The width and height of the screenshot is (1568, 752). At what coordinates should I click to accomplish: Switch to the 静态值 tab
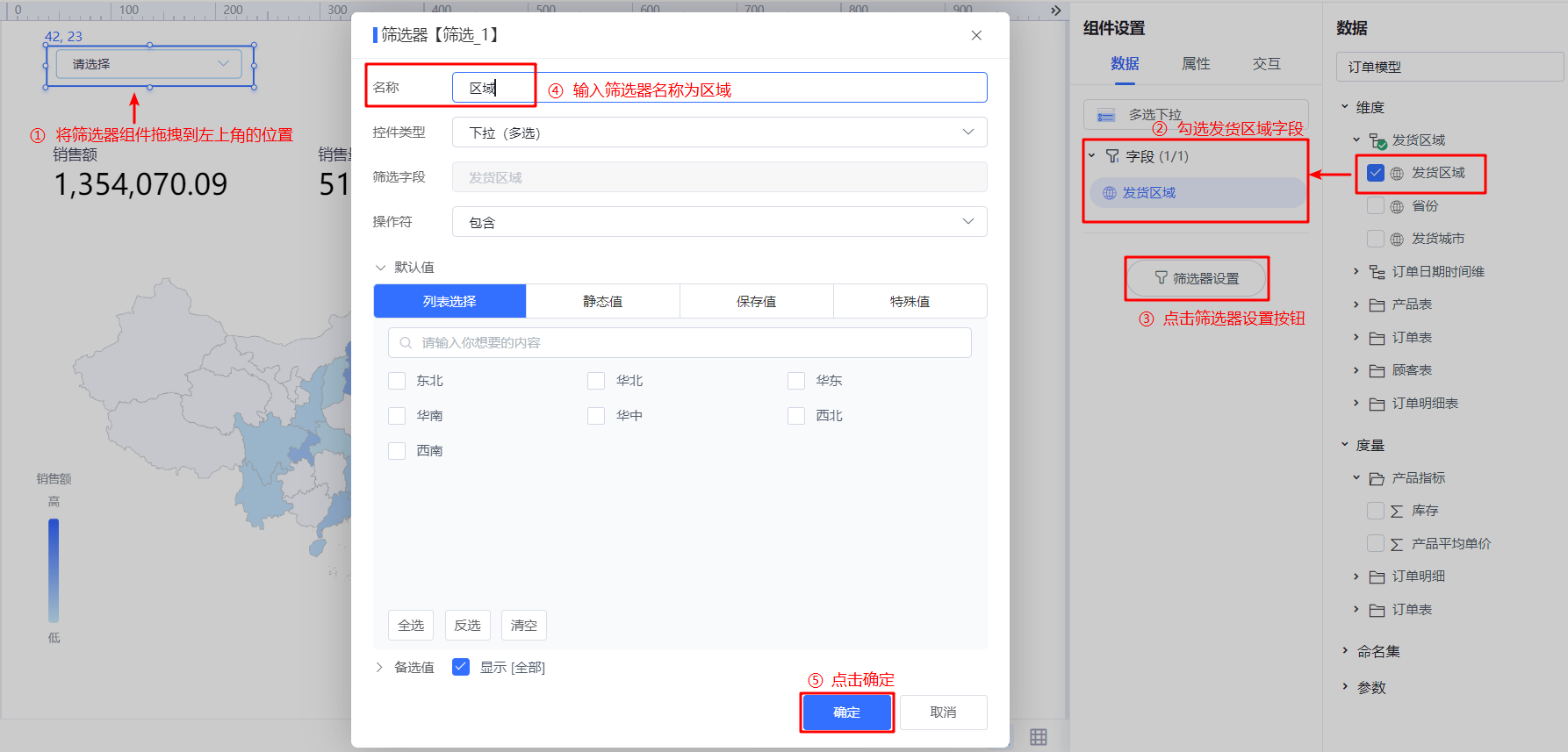pyautogui.click(x=603, y=301)
